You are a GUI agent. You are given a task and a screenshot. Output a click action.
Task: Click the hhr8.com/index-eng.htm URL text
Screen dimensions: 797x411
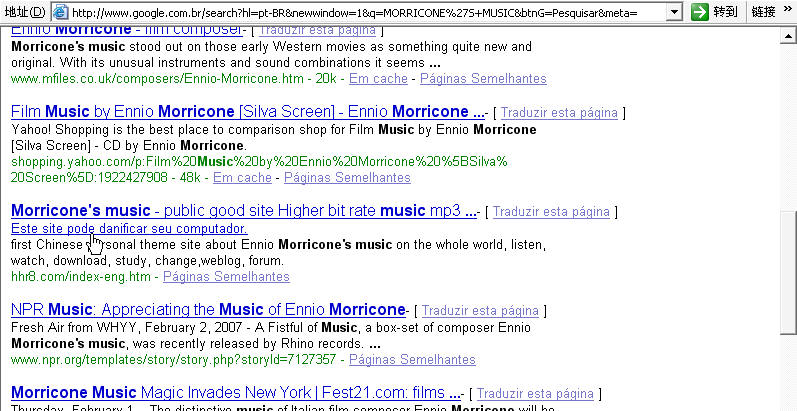pyautogui.click(x=81, y=277)
